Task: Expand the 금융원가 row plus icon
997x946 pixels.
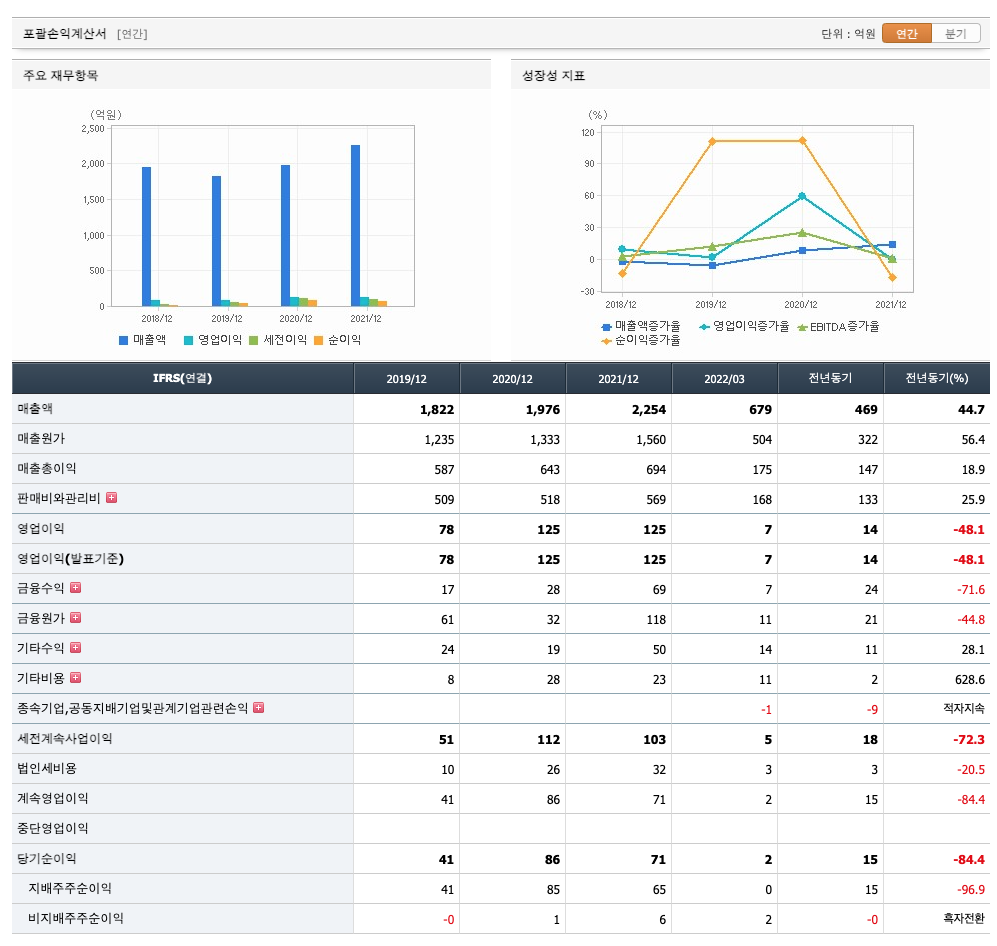Action: 76,618
